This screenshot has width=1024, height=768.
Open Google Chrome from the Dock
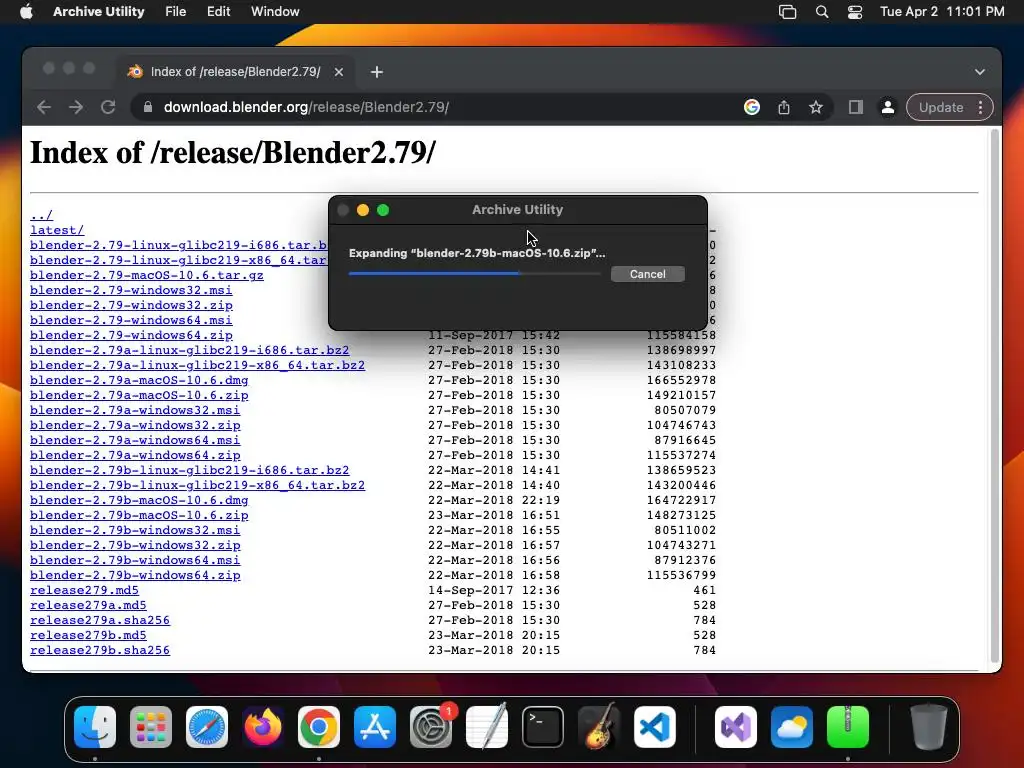point(319,727)
